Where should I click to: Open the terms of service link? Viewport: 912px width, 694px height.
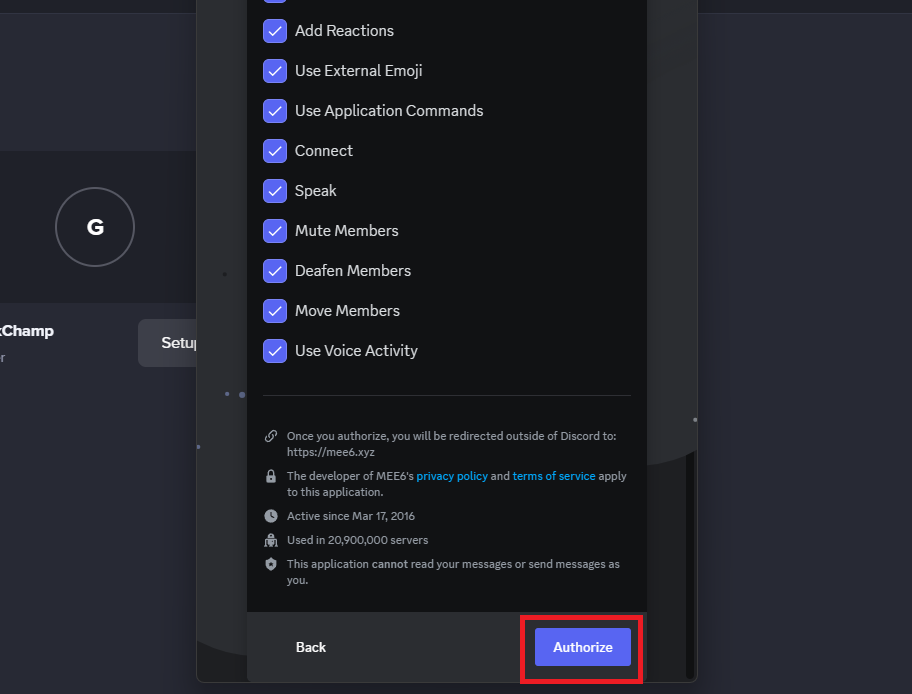[x=553, y=476]
